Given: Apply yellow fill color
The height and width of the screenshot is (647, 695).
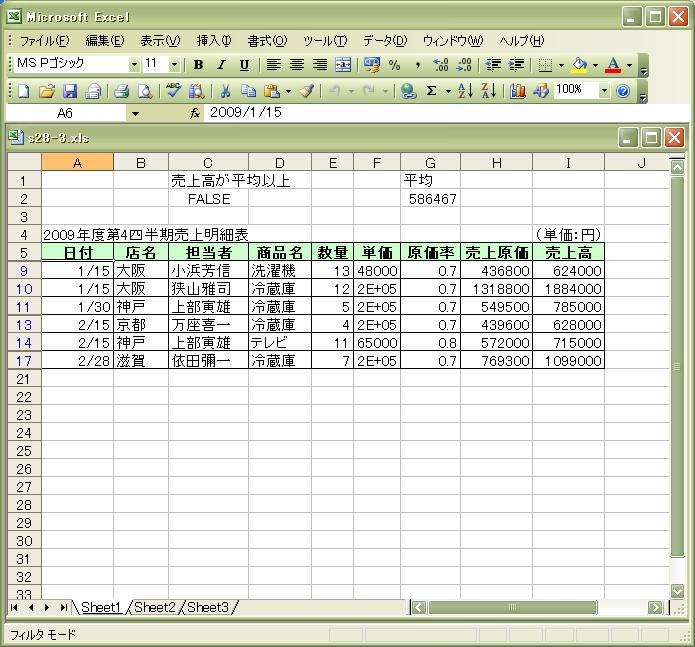Looking at the screenshot, I should [x=579, y=65].
